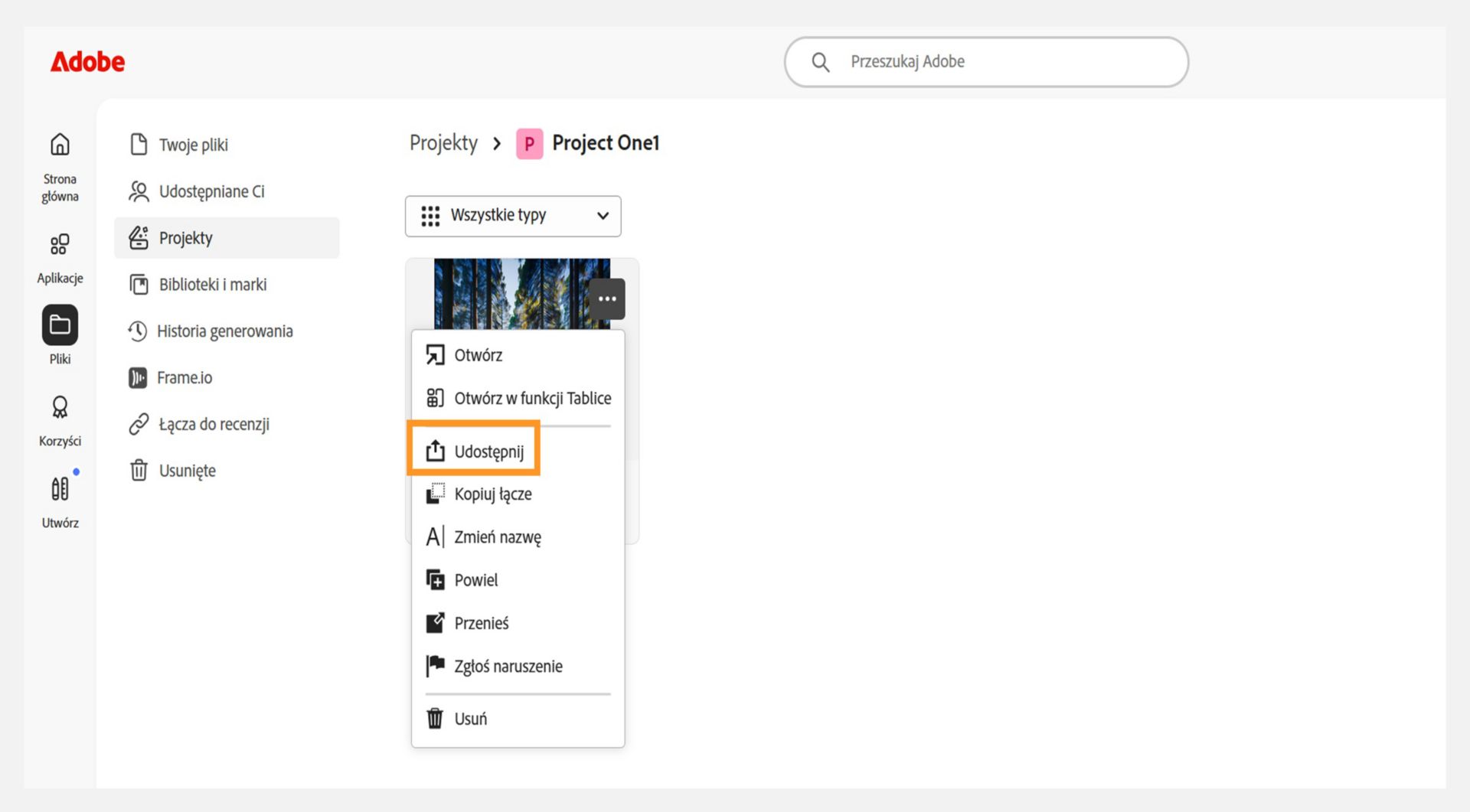Image resolution: width=1470 pixels, height=812 pixels.
Task: Expand the Wszystkie typy dropdown
Action: (x=513, y=216)
